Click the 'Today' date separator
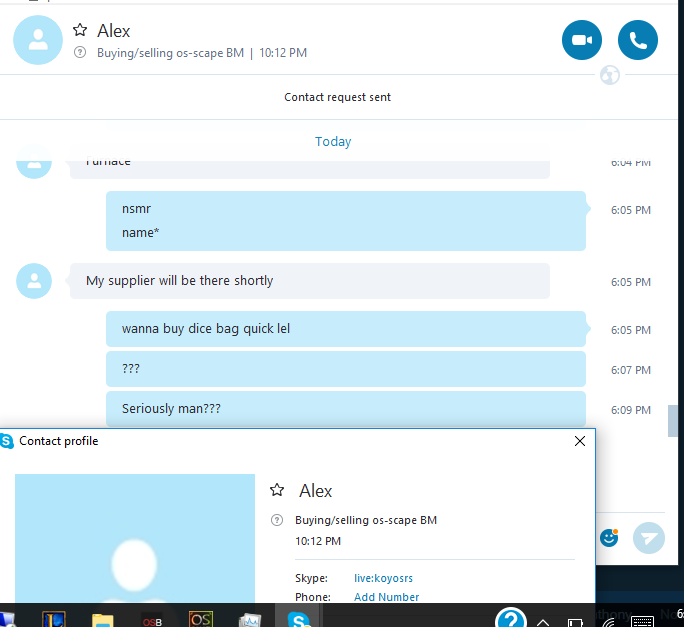Screen dimensions: 684x627 (333, 141)
